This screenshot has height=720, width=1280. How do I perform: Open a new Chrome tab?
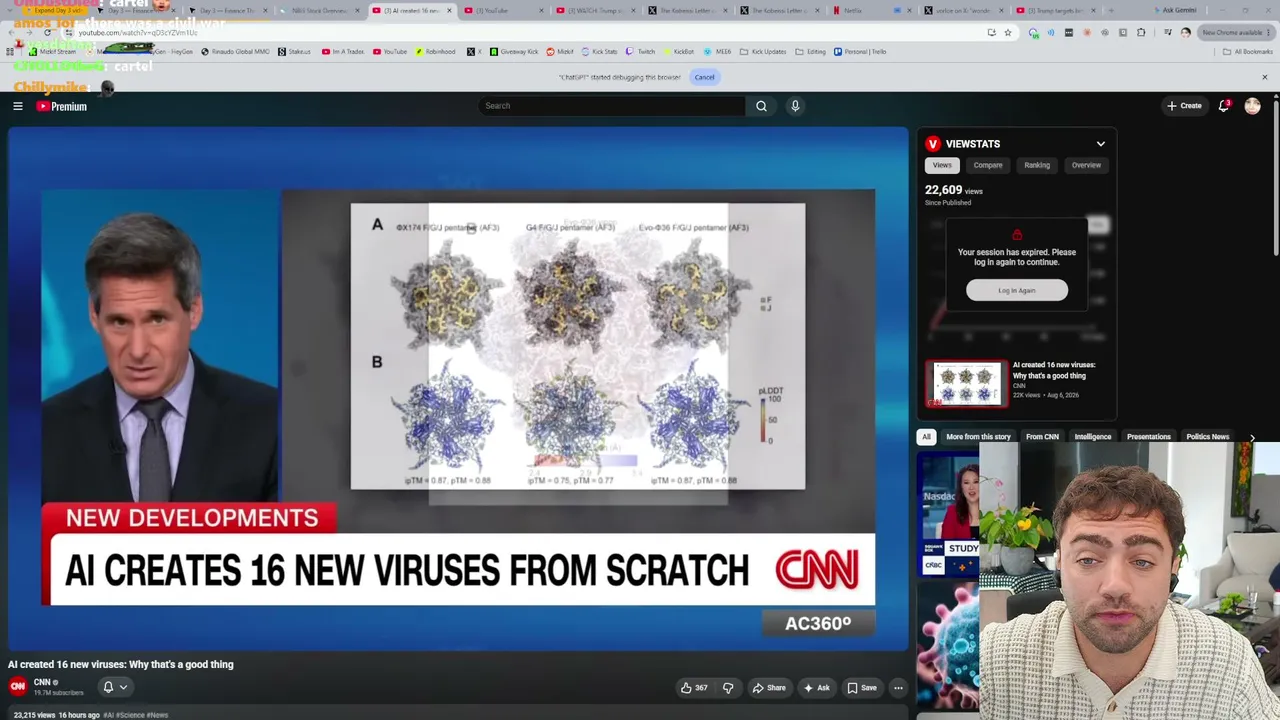(1111, 11)
